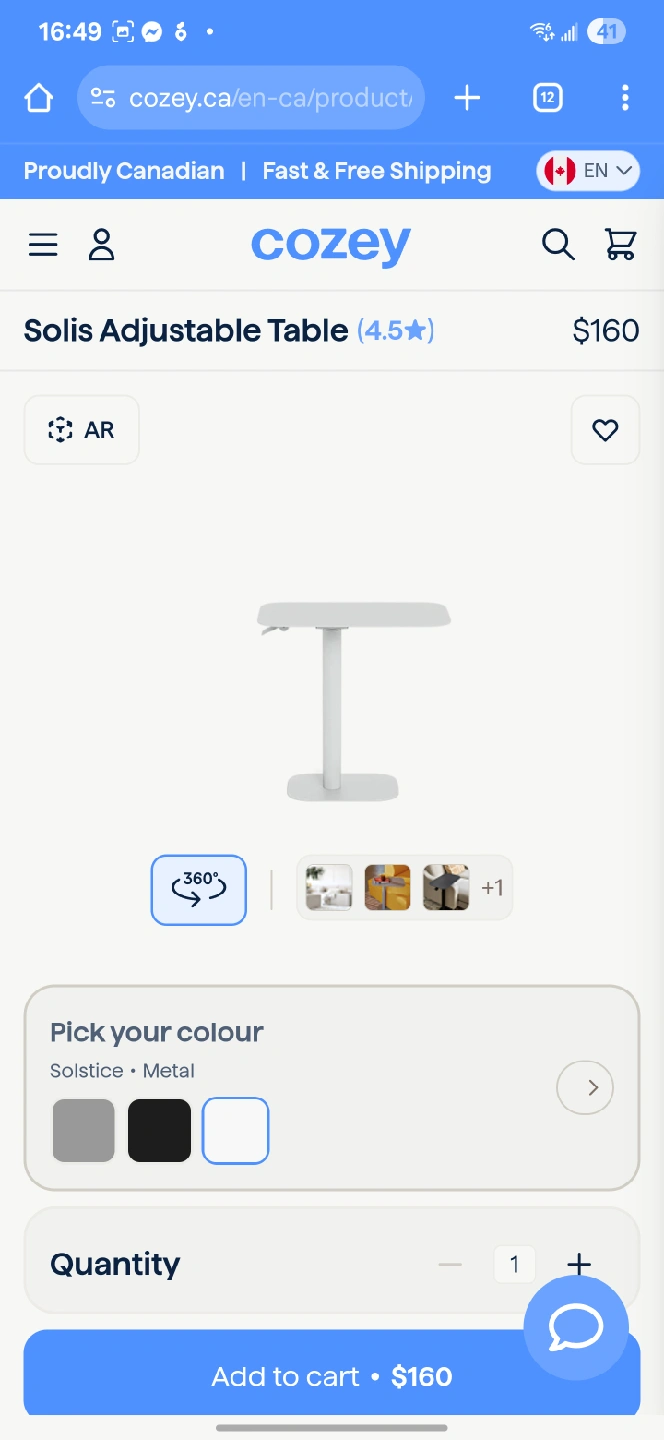Increase quantity with the plus button

579,1264
